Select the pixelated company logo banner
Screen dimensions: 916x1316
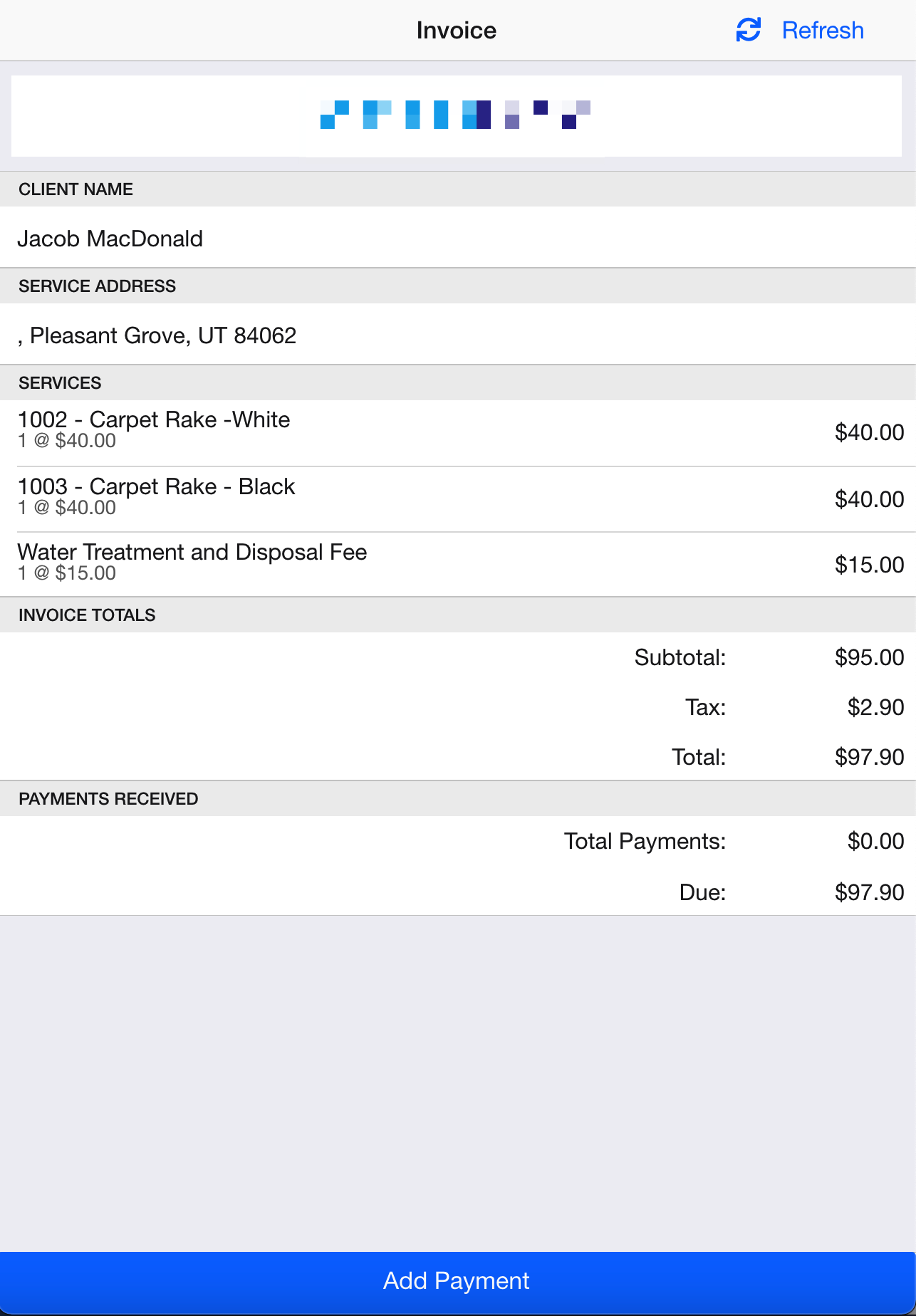click(456, 115)
